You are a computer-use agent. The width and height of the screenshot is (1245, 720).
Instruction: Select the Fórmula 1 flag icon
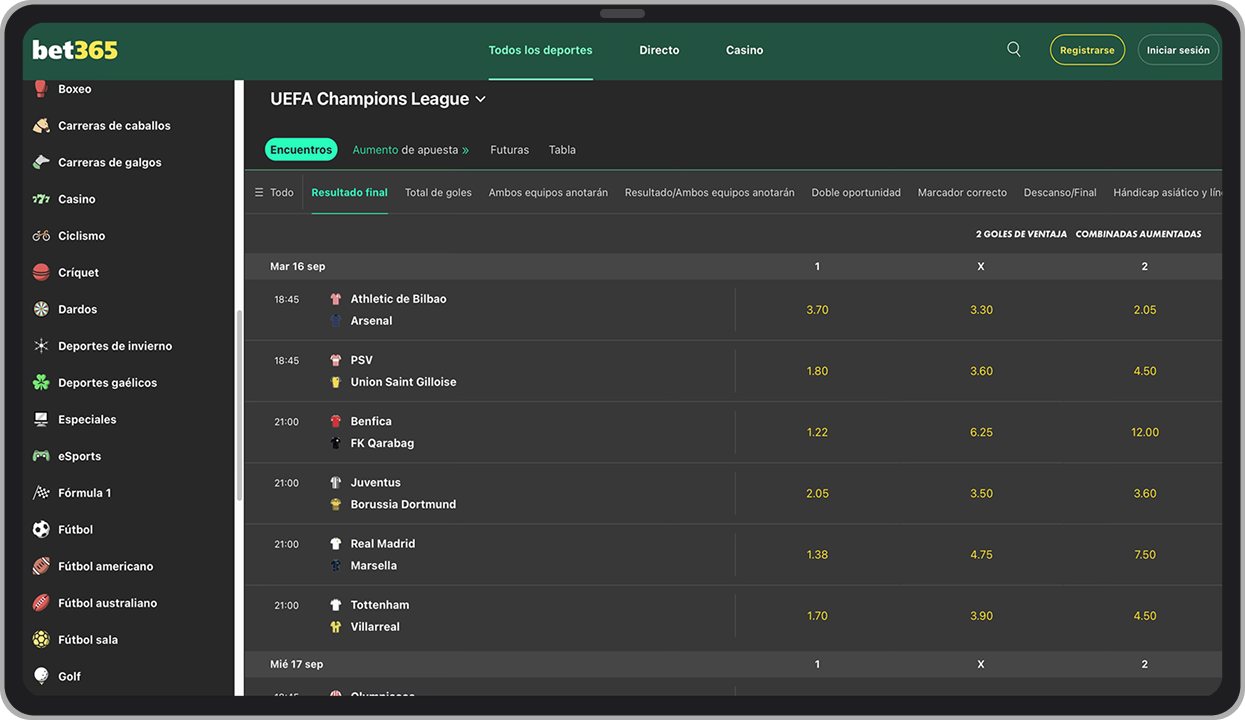coord(41,493)
